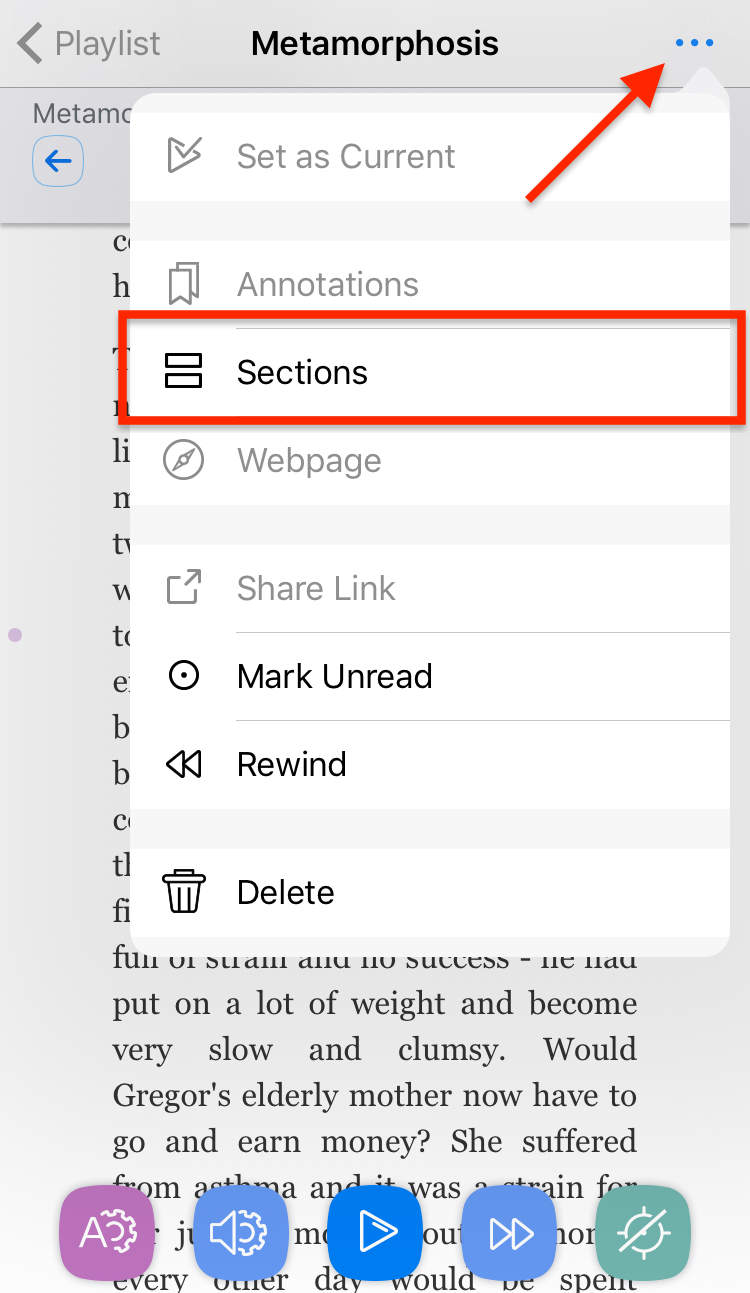Tap the Share Link option
Image resolution: width=750 pixels, height=1293 pixels.
click(430, 588)
